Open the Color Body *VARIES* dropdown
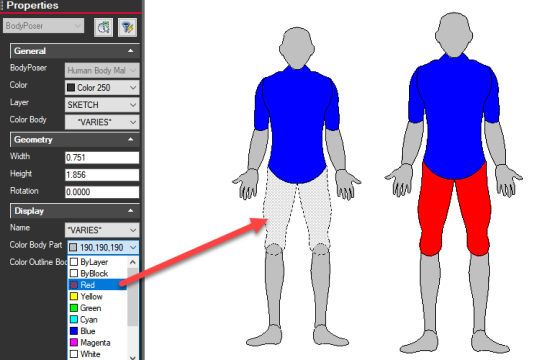This screenshot has width=538, height=360. coord(102,122)
